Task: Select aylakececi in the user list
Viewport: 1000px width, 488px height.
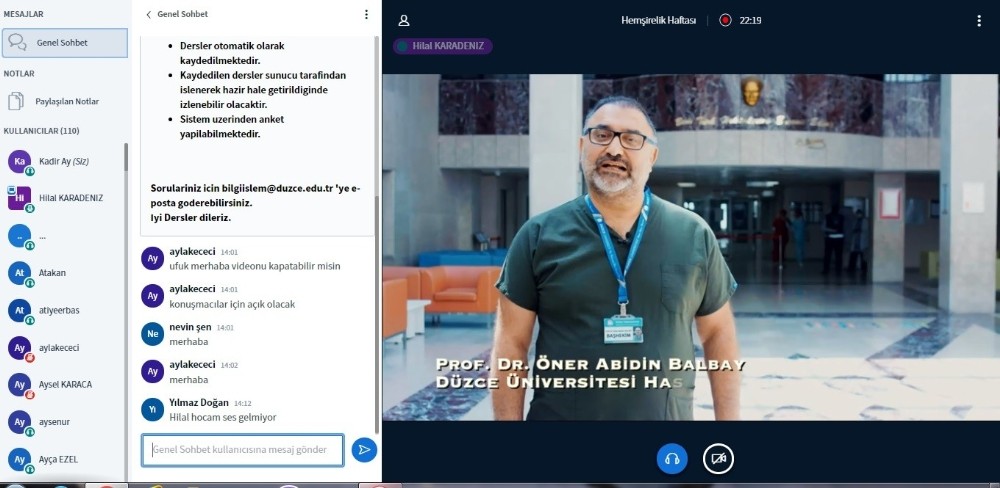Action: pyautogui.click(x=60, y=348)
